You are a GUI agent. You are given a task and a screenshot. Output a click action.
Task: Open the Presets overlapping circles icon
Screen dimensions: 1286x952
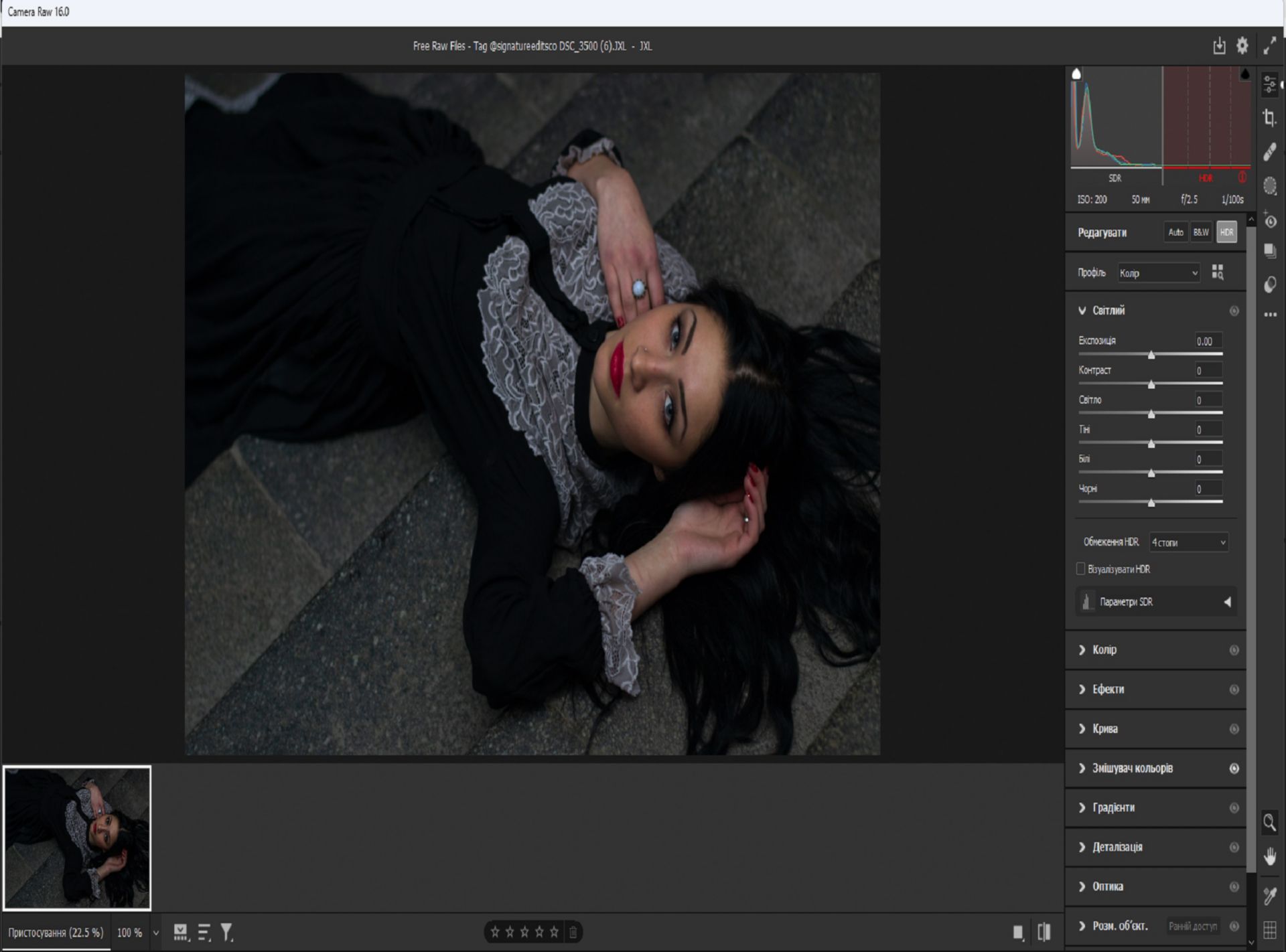(1270, 285)
